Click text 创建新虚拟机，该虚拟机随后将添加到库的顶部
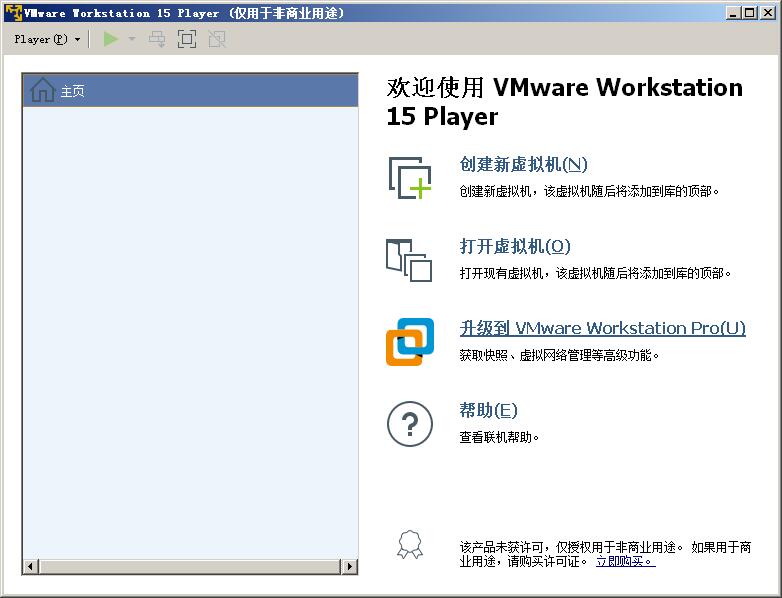Image resolution: width=782 pixels, height=598 pixels. point(589,191)
